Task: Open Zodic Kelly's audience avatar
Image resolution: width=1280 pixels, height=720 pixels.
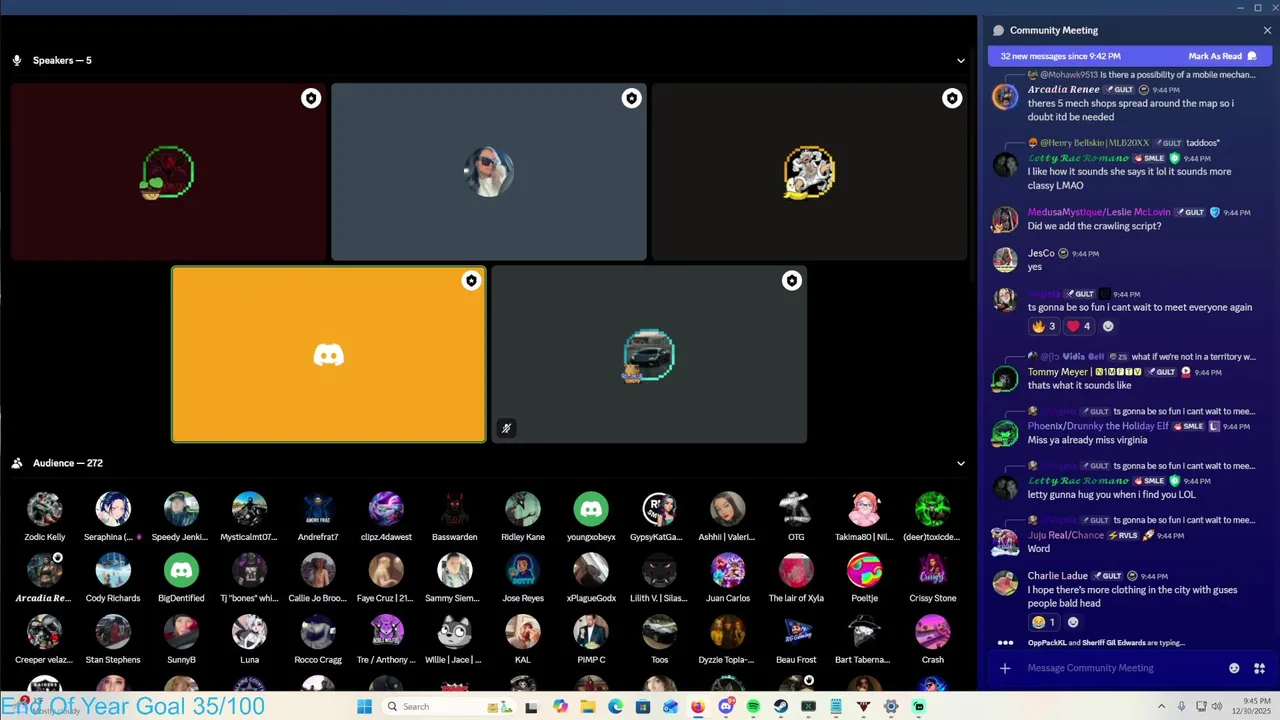Action: point(45,509)
